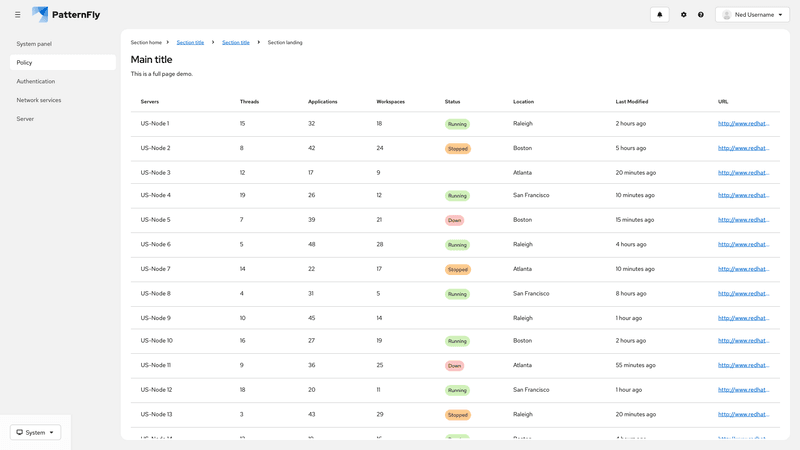Click the first Section title breadcrumb link

pos(190,42)
